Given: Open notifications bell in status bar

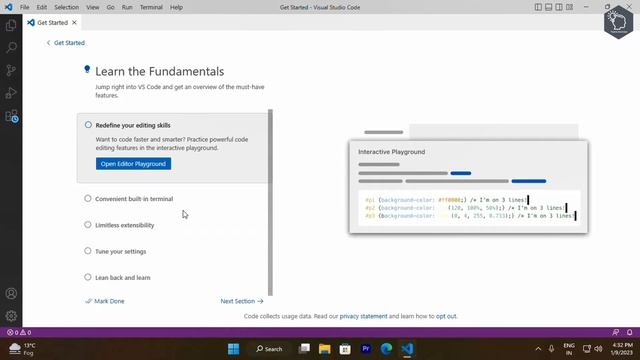Looking at the screenshot, I should [x=630, y=332].
